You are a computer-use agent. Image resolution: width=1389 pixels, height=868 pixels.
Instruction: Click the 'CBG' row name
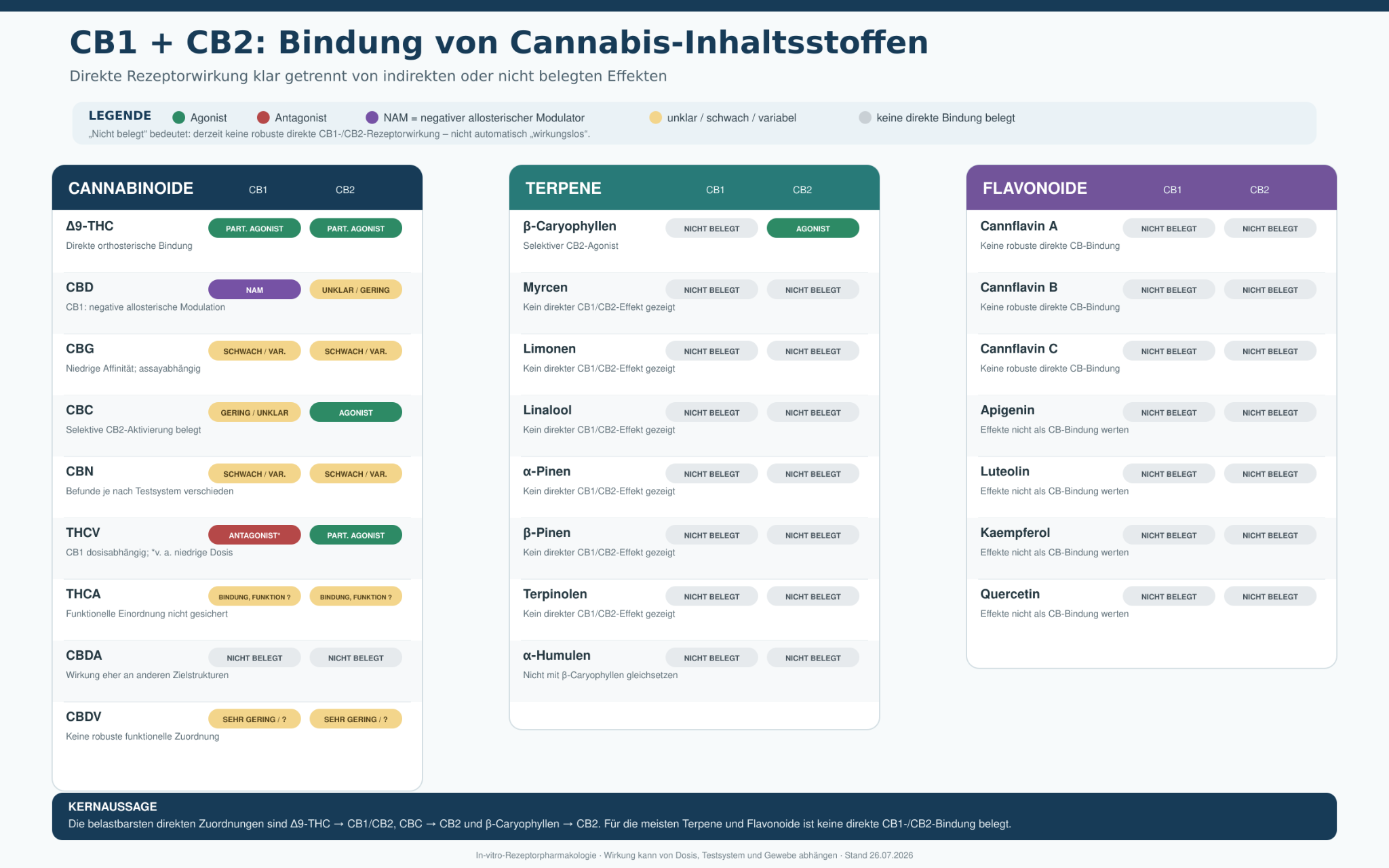[x=80, y=349]
